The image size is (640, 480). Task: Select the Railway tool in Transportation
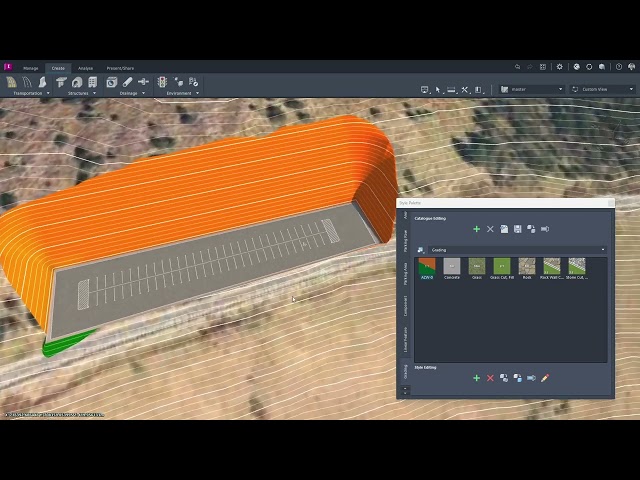click(27, 82)
